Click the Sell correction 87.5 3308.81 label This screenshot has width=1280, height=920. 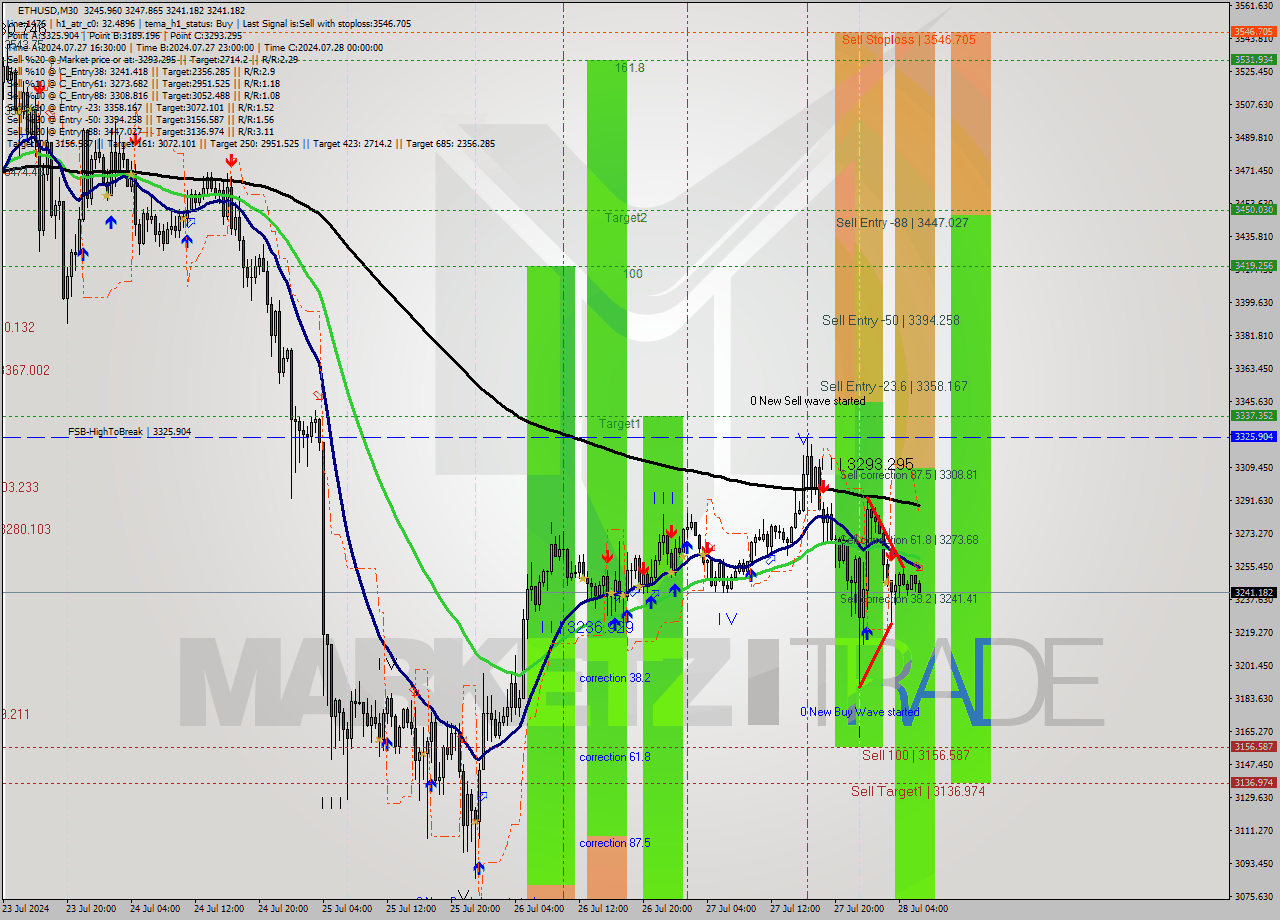(x=909, y=475)
